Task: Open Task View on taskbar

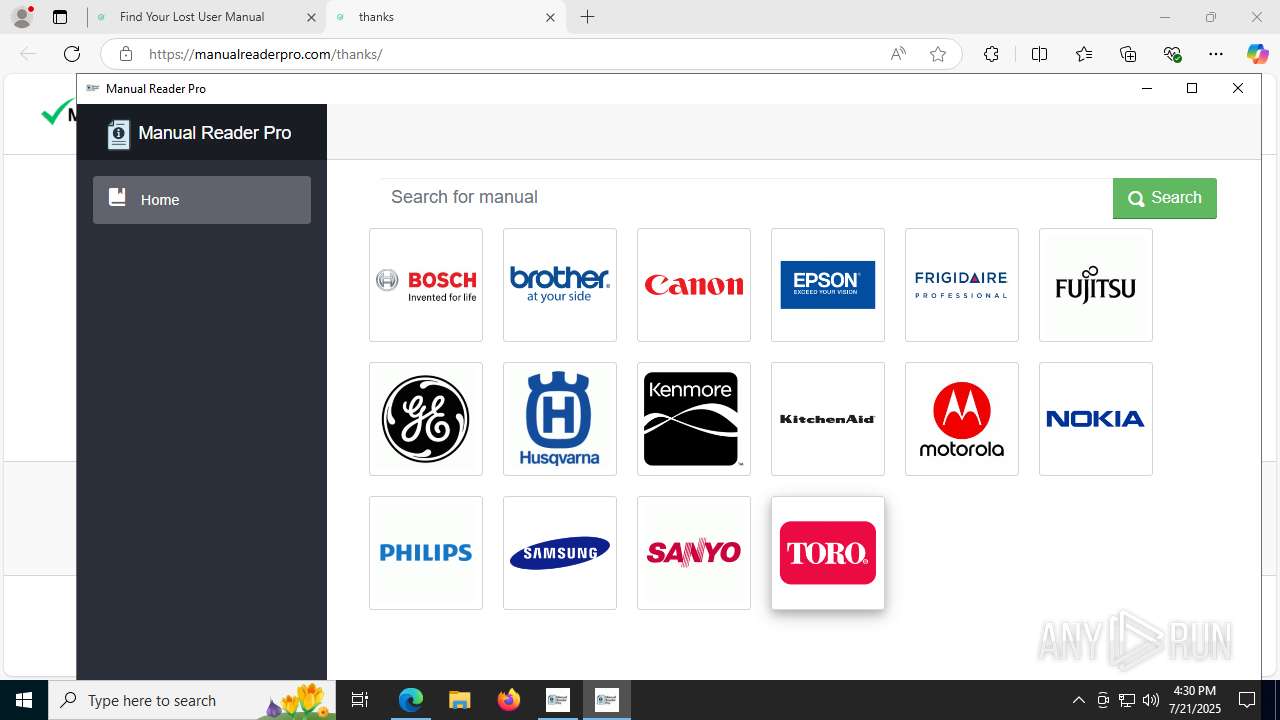Action: click(360, 700)
